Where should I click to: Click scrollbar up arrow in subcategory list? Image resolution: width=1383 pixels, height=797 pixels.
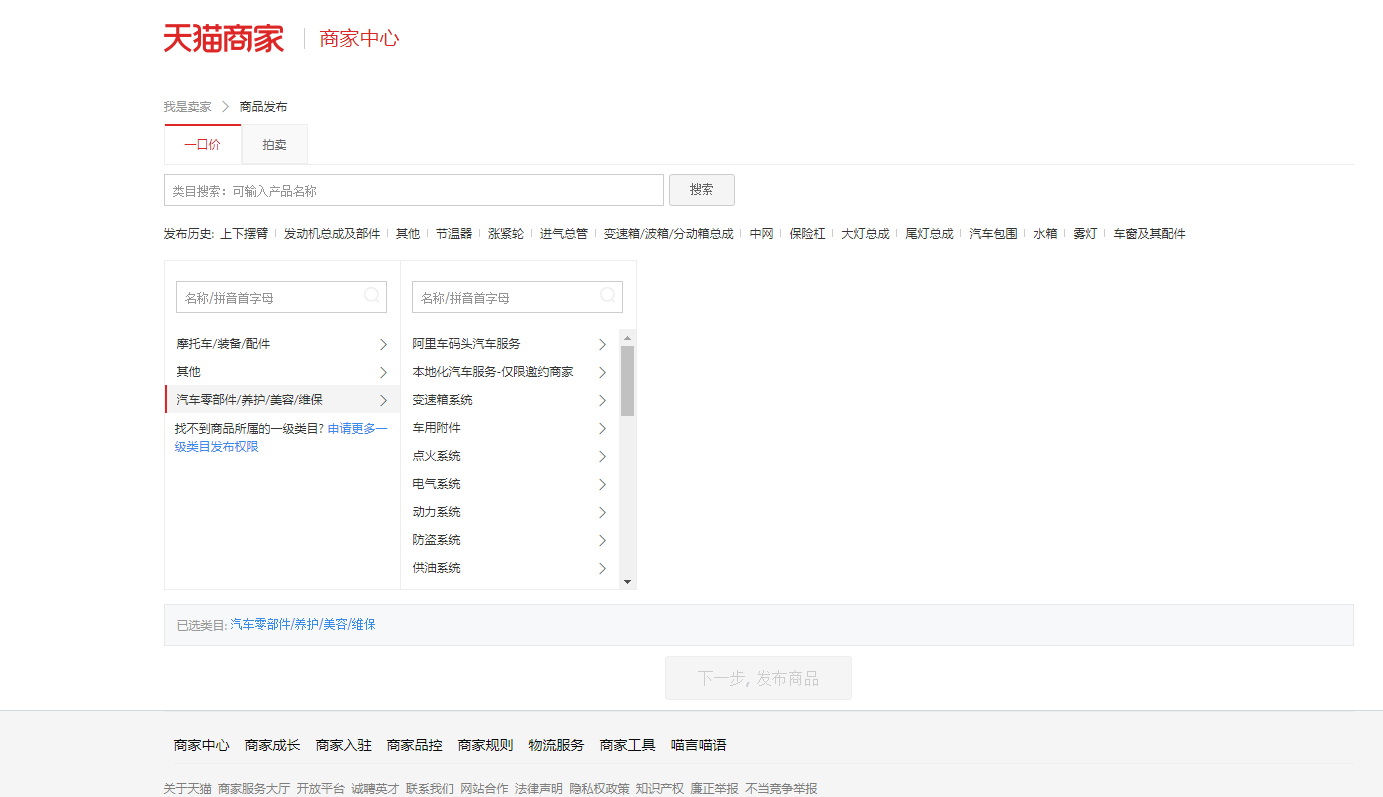[x=627, y=338]
